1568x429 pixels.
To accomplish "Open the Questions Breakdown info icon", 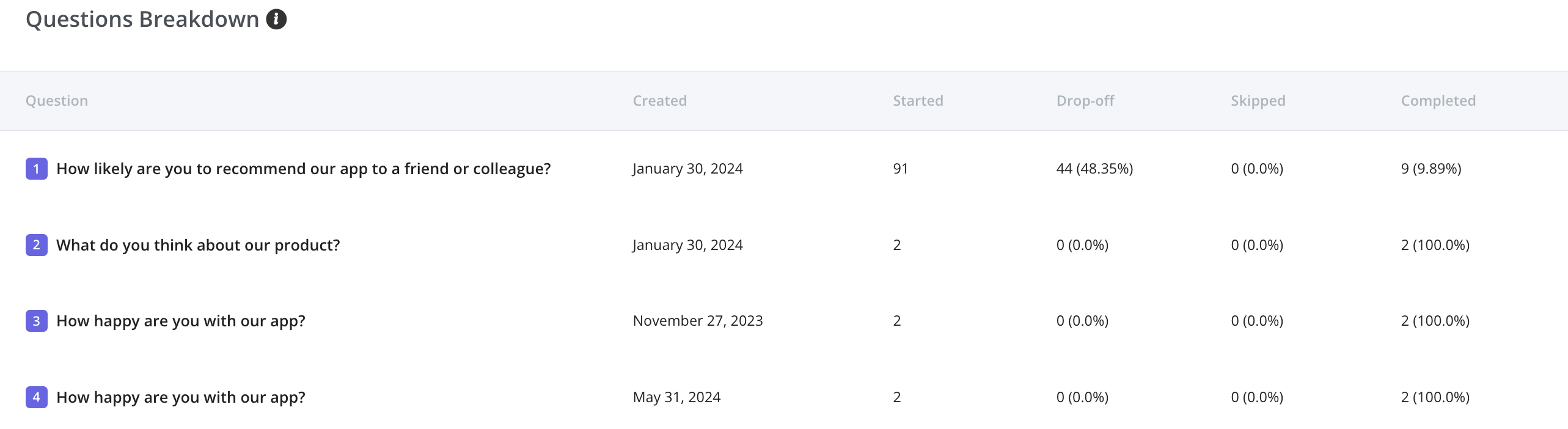I will pos(276,20).
